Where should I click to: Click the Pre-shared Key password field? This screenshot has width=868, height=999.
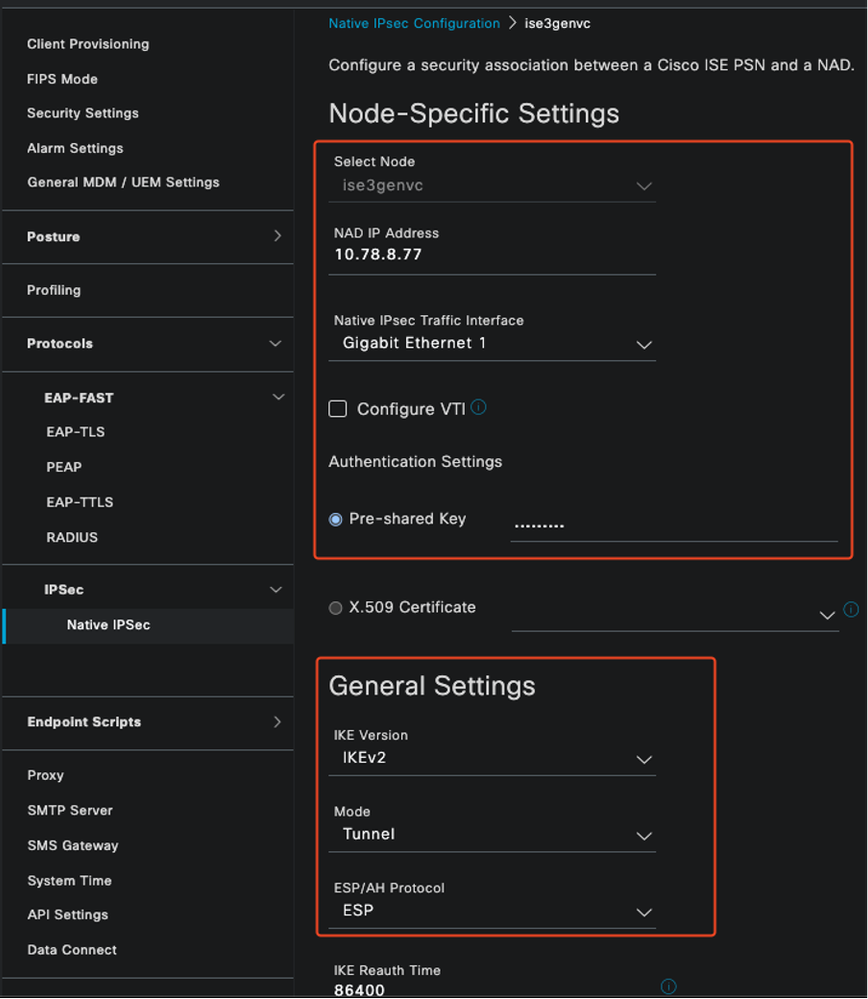pos(674,526)
